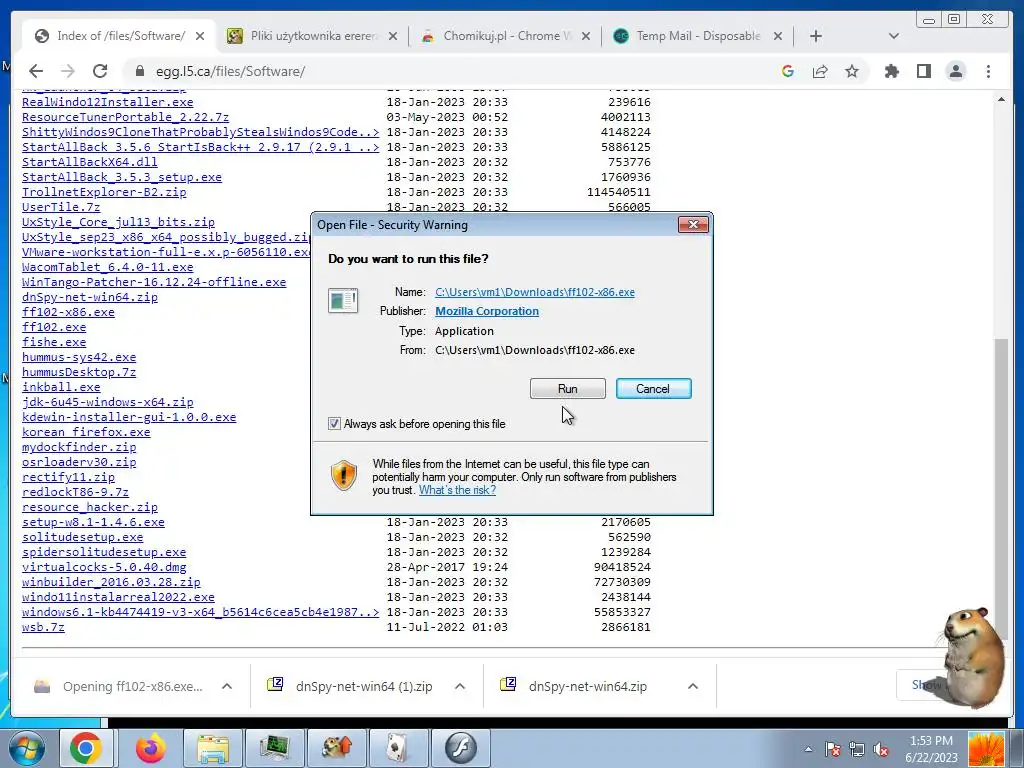1024x768 pixels.
Task: Open Chrome's three-dot menu
Action: pyautogui.click(x=988, y=71)
